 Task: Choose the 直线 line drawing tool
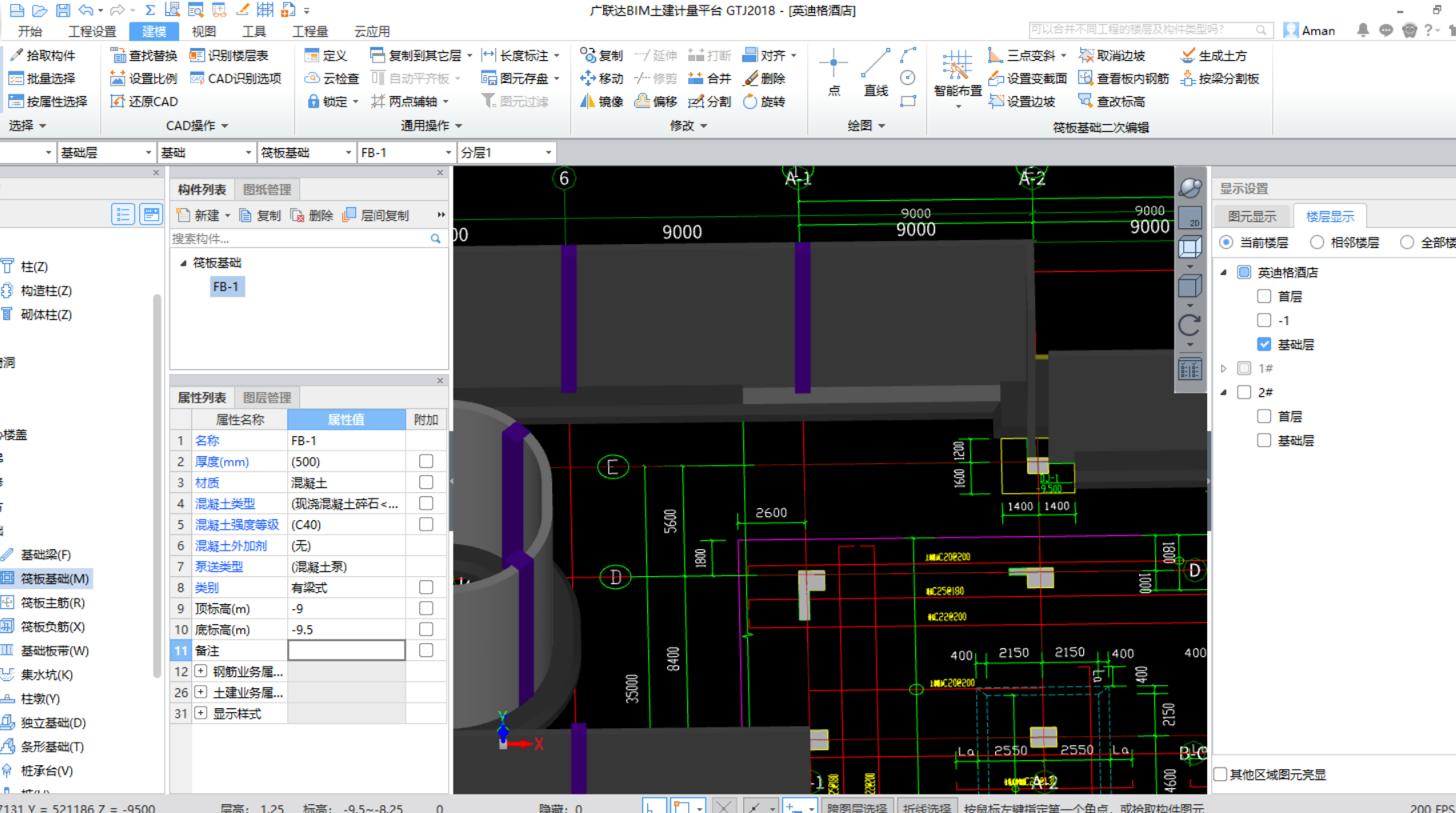(876, 73)
